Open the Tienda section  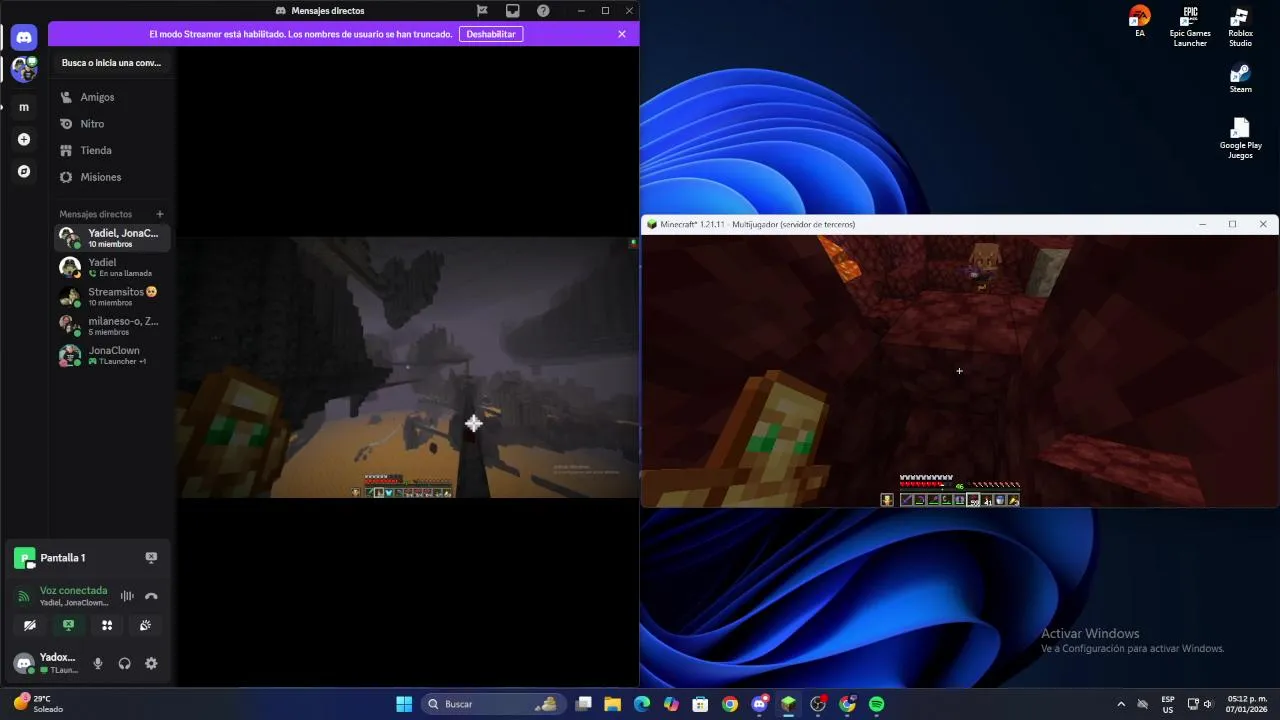pos(112,150)
